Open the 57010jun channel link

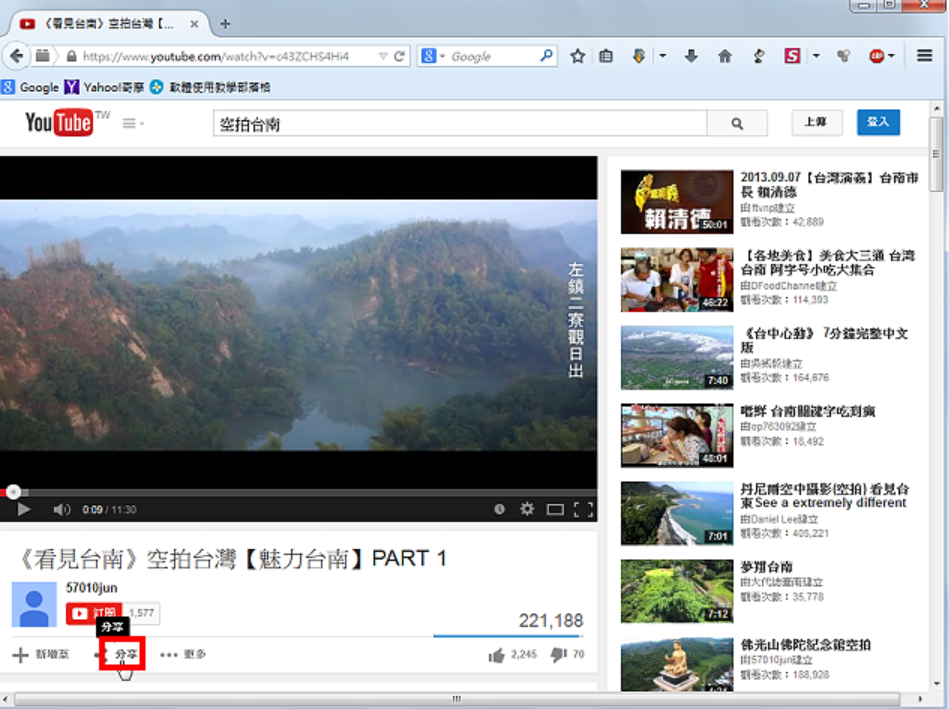[x=91, y=588]
